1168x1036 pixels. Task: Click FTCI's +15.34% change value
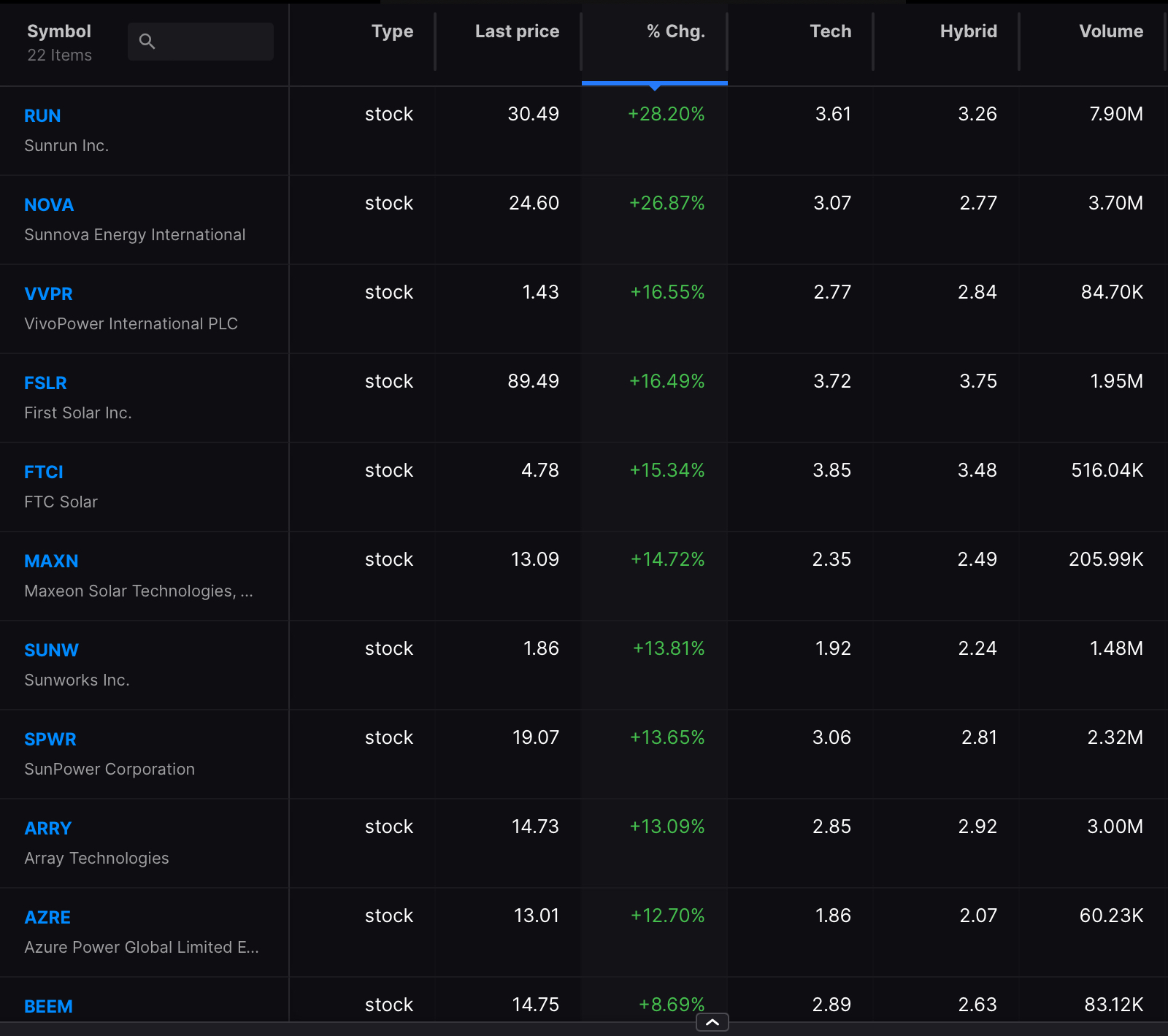[x=667, y=471]
